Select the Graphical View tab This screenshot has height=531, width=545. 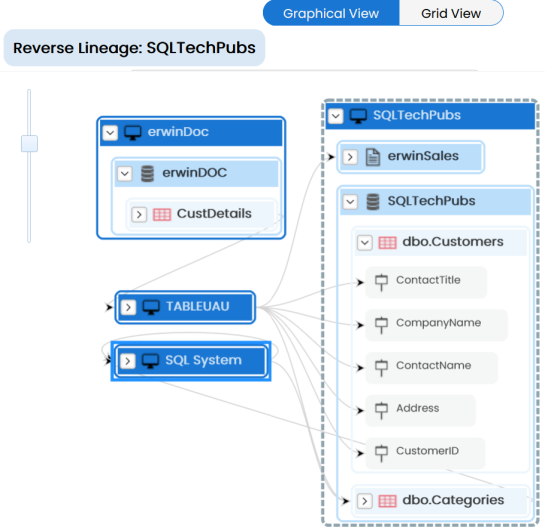(331, 14)
